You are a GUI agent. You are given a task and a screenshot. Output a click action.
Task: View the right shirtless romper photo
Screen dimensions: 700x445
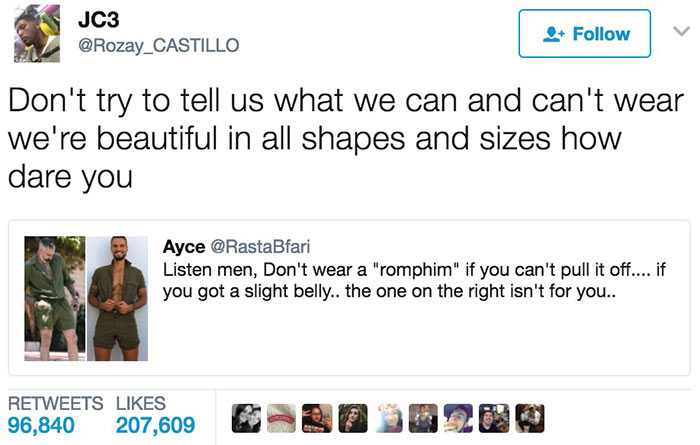pyautogui.click(x=120, y=296)
